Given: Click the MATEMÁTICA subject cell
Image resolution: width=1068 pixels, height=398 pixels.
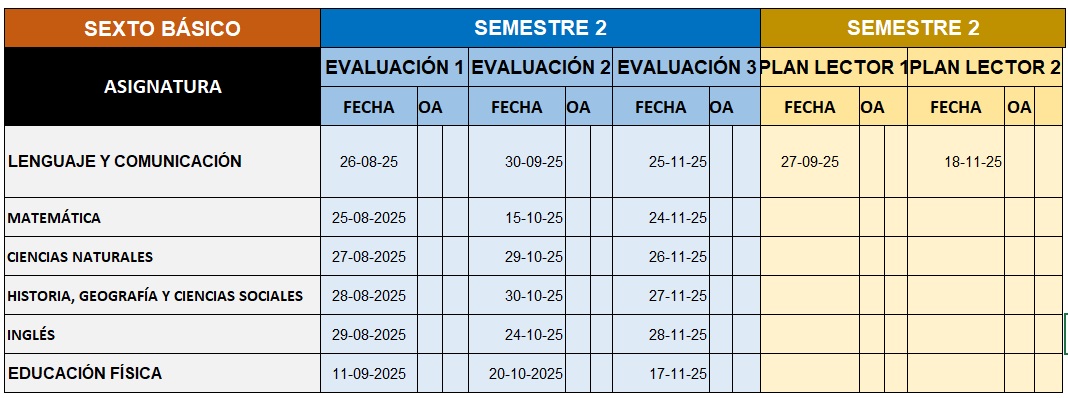Looking at the screenshot, I should point(162,217).
